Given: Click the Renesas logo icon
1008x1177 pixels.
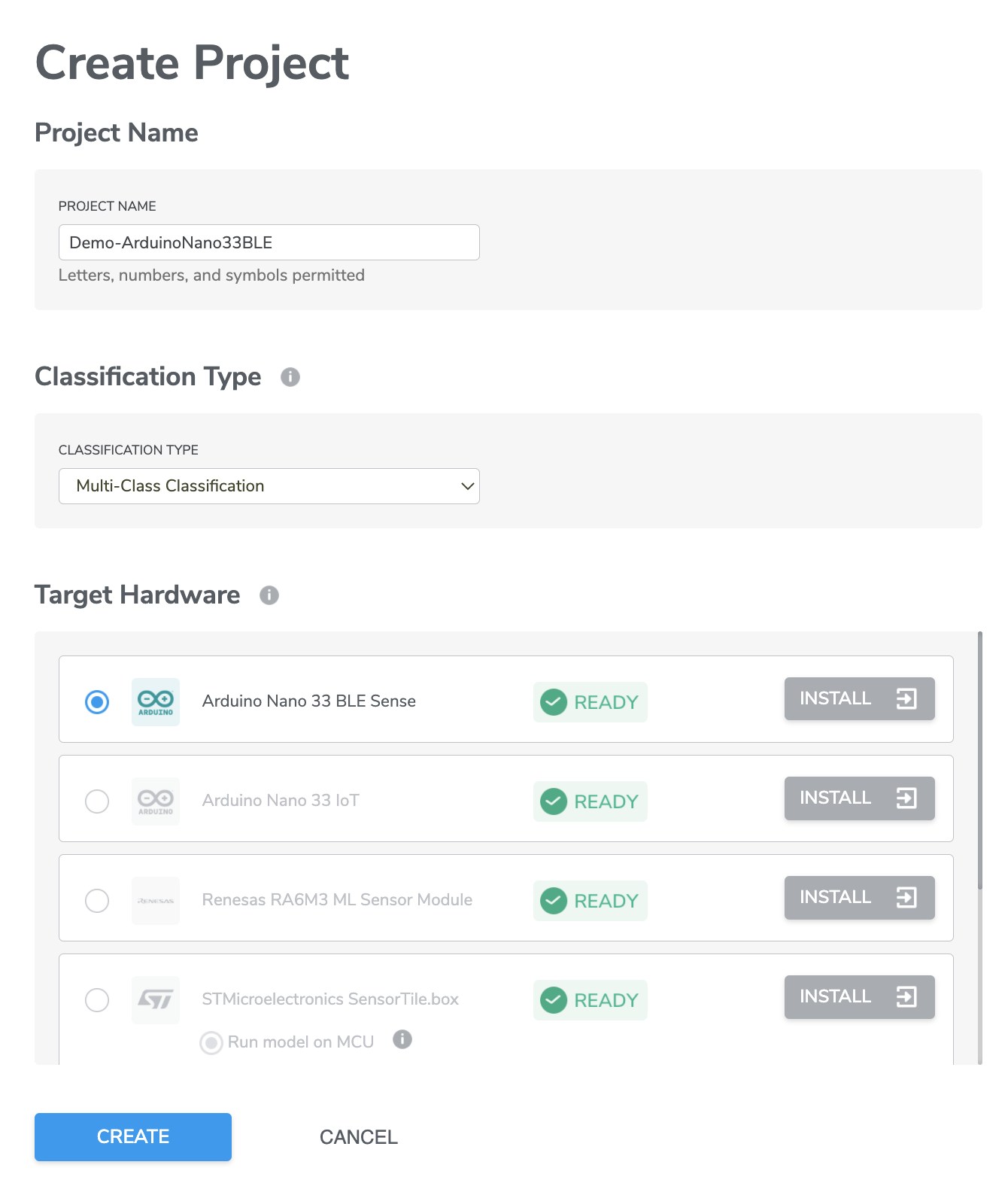Looking at the screenshot, I should [x=156, y=901].
